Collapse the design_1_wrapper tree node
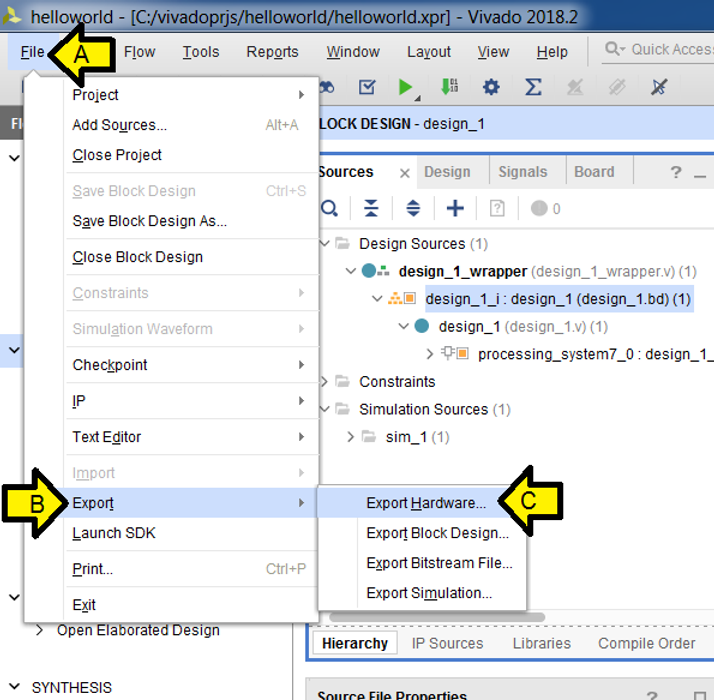Screen dimensions: 714x700 click(x=350, y=271)
